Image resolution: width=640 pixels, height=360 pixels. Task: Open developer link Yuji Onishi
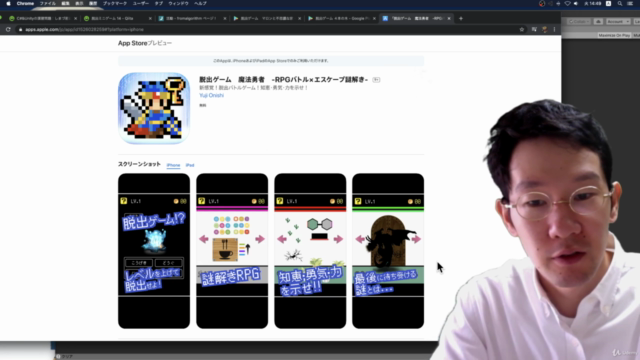coord(211,95)
